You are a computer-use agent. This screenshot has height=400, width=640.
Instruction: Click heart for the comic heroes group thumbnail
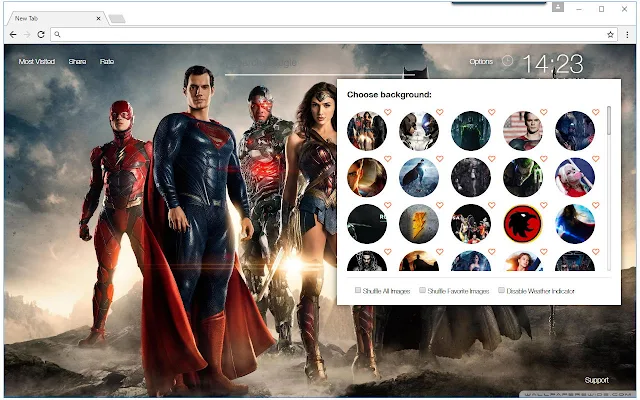(x=492, y=205)
